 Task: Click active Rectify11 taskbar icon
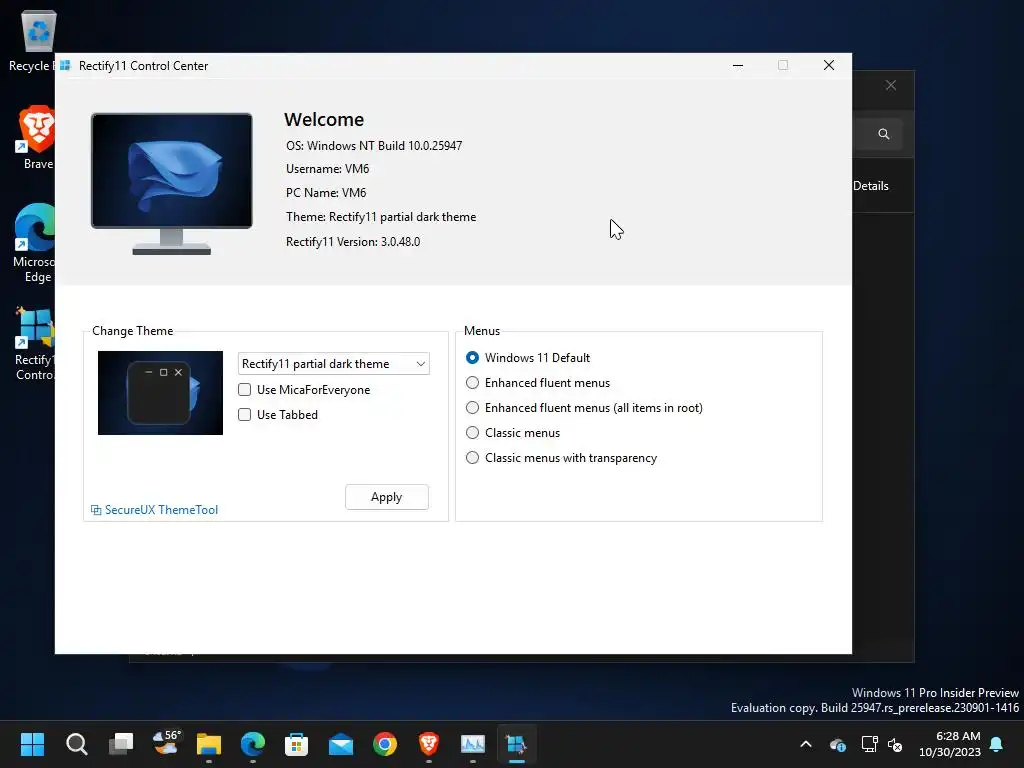tap(517, 744)
